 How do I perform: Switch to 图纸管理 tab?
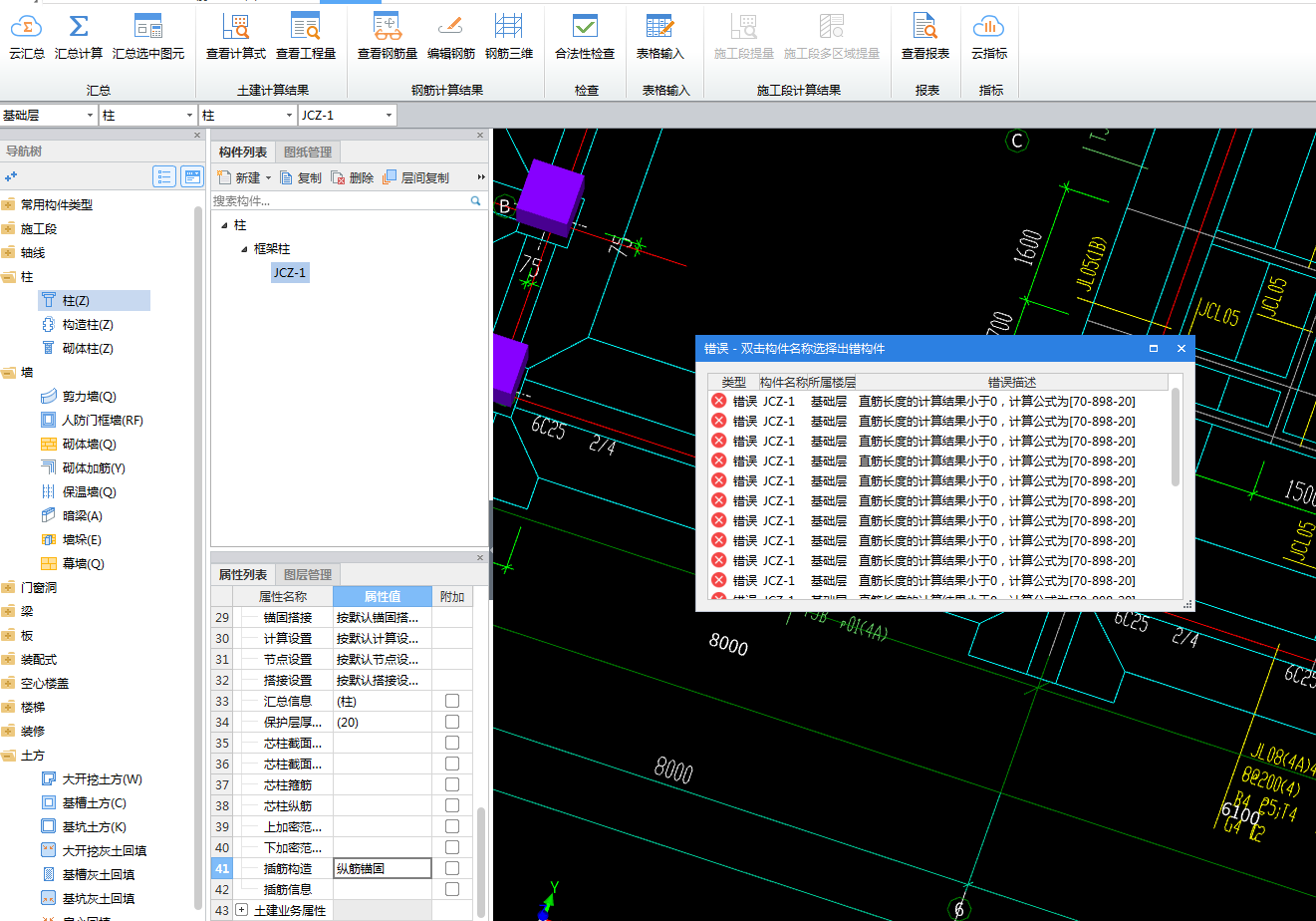pyautogui.click(x=308, y=153)
